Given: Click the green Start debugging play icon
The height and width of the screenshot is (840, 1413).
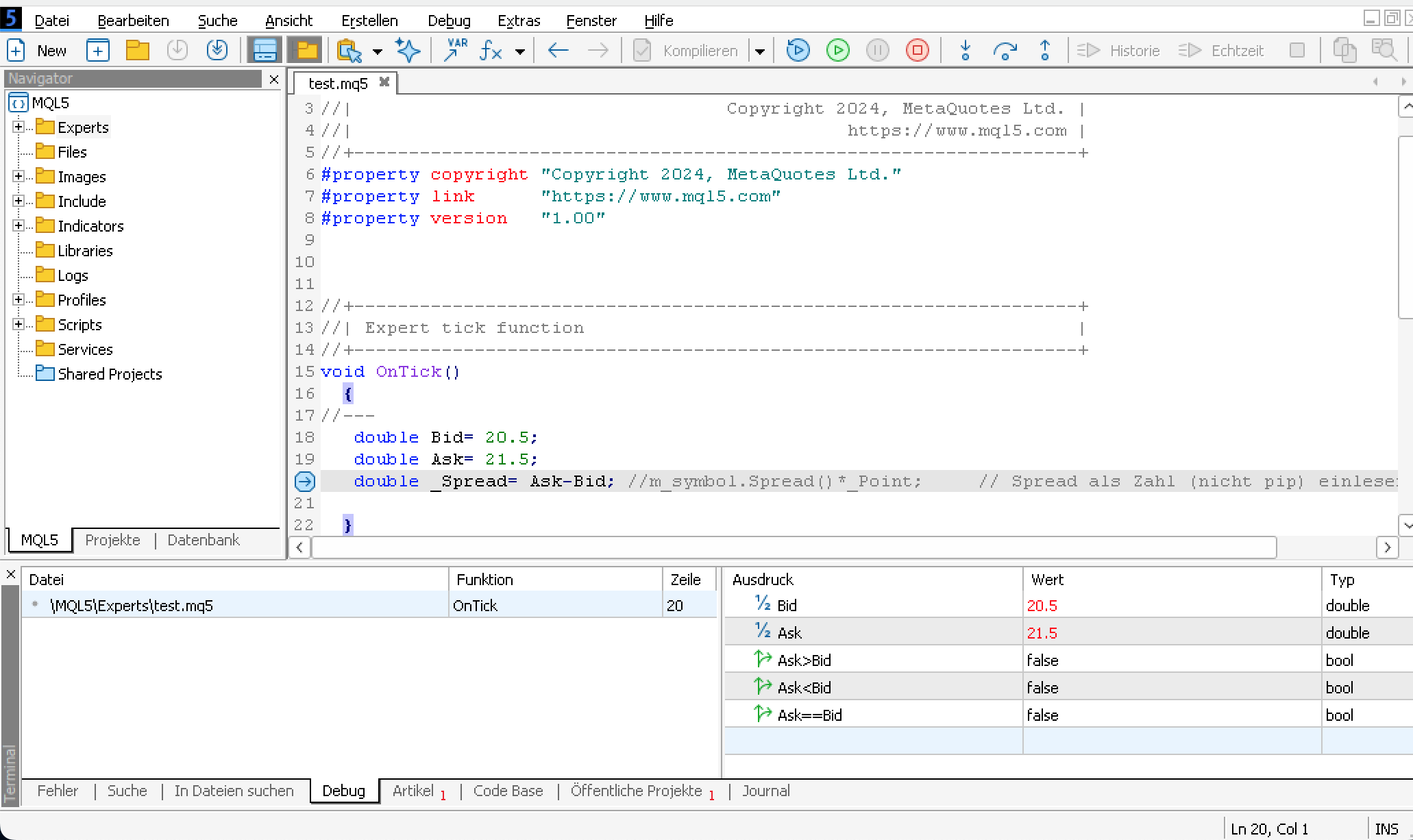Looking at the screenshot, I should [837, 50].
